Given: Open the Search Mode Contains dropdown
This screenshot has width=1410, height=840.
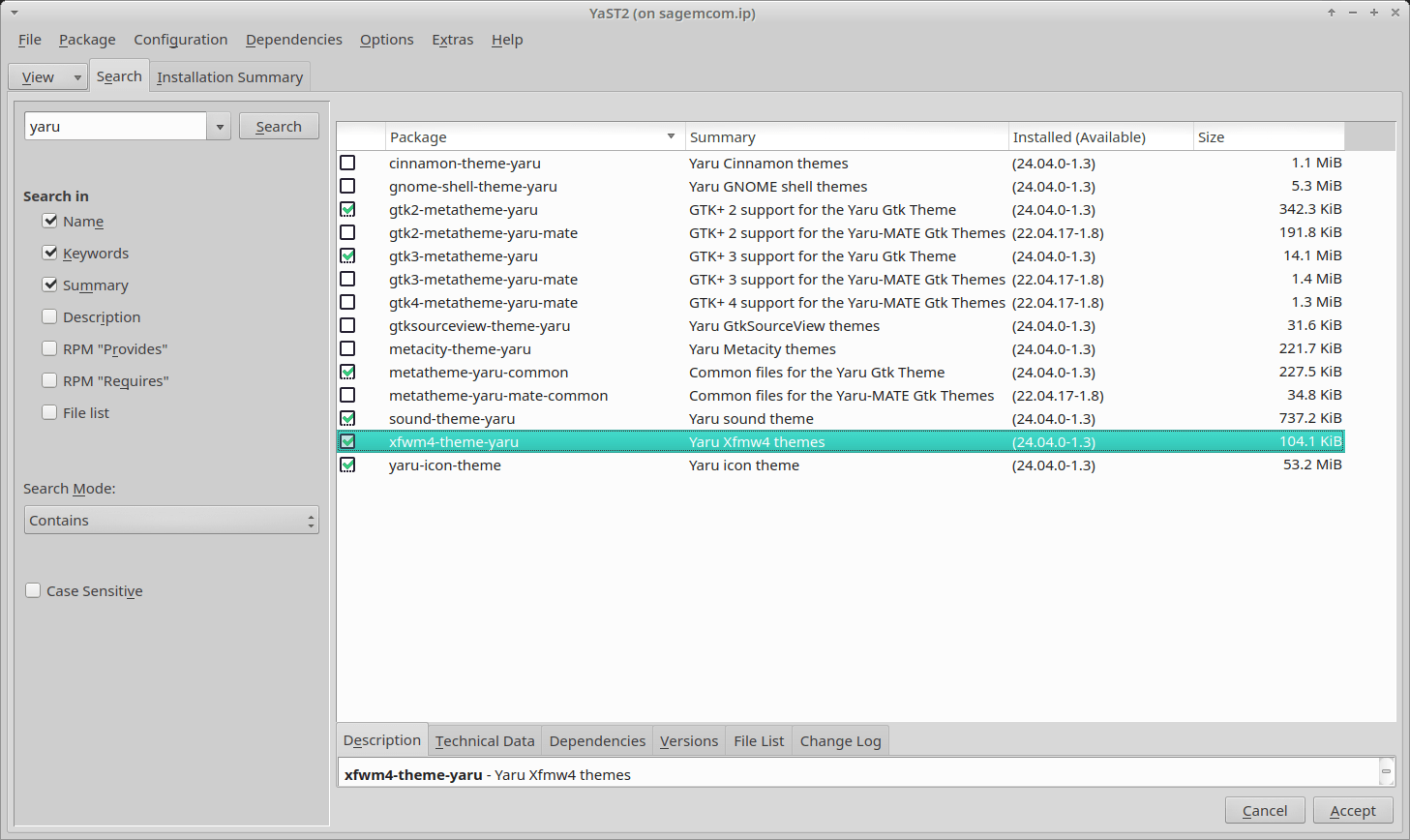Looking at the screenshot, I should pos(171,521).
